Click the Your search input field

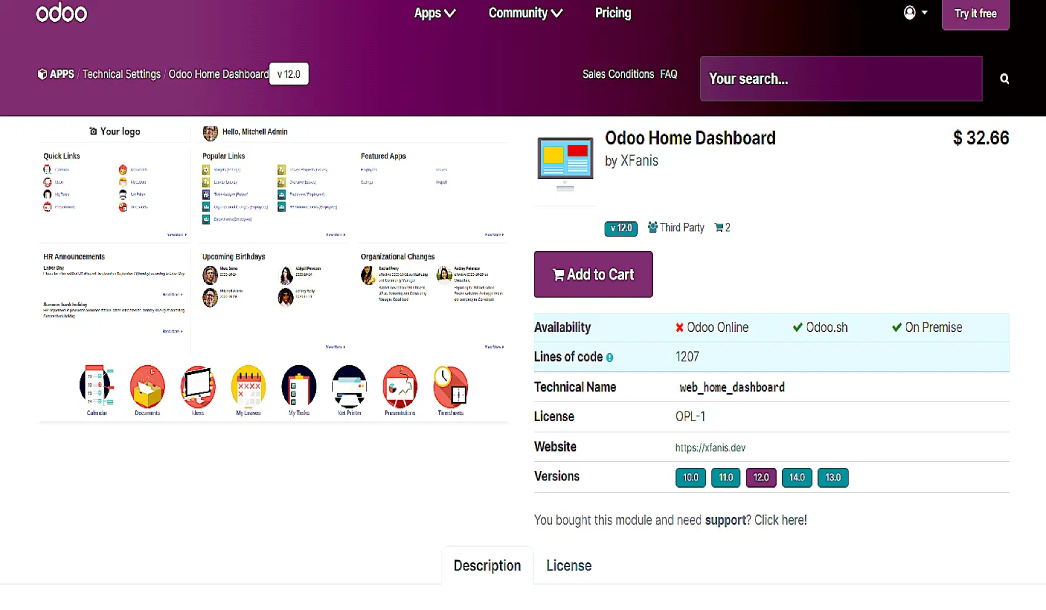[x=840, y=79]
